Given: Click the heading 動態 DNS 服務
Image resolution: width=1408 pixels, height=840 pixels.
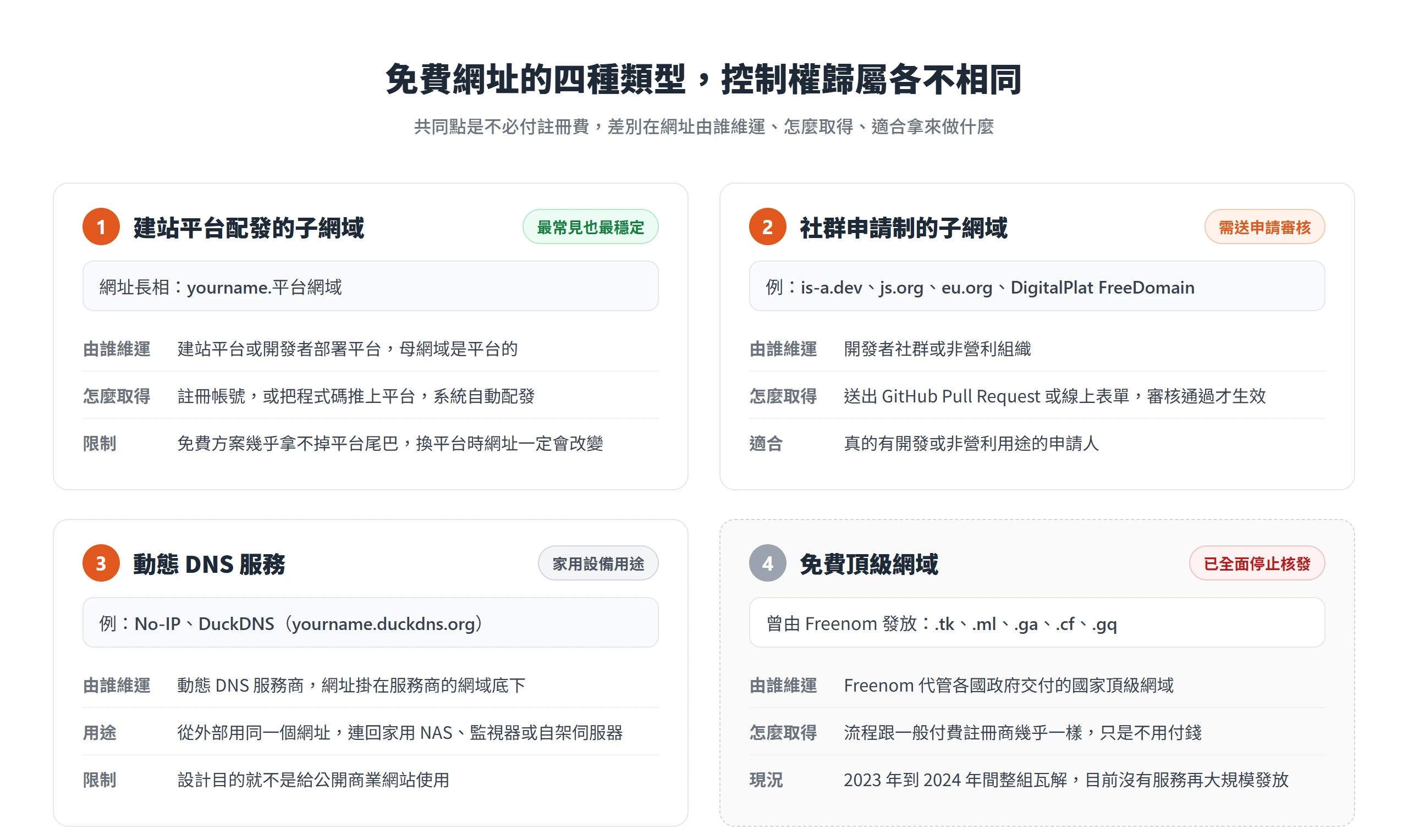Looking at the screenshot, I should point(210,564).
